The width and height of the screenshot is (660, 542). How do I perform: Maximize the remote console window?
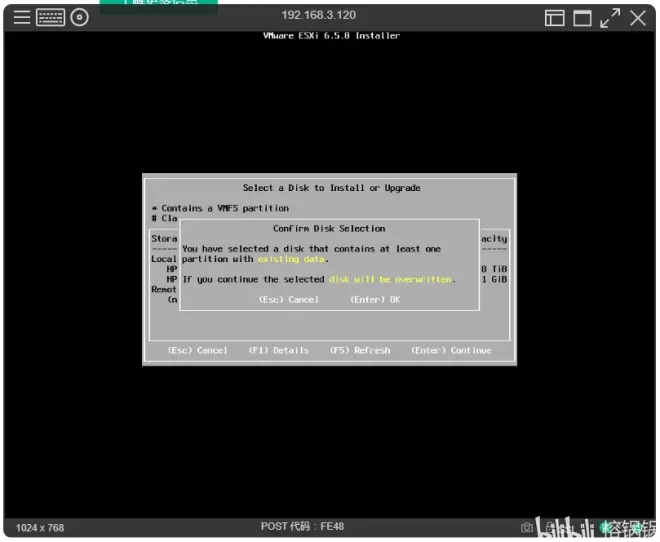[582, 18]
